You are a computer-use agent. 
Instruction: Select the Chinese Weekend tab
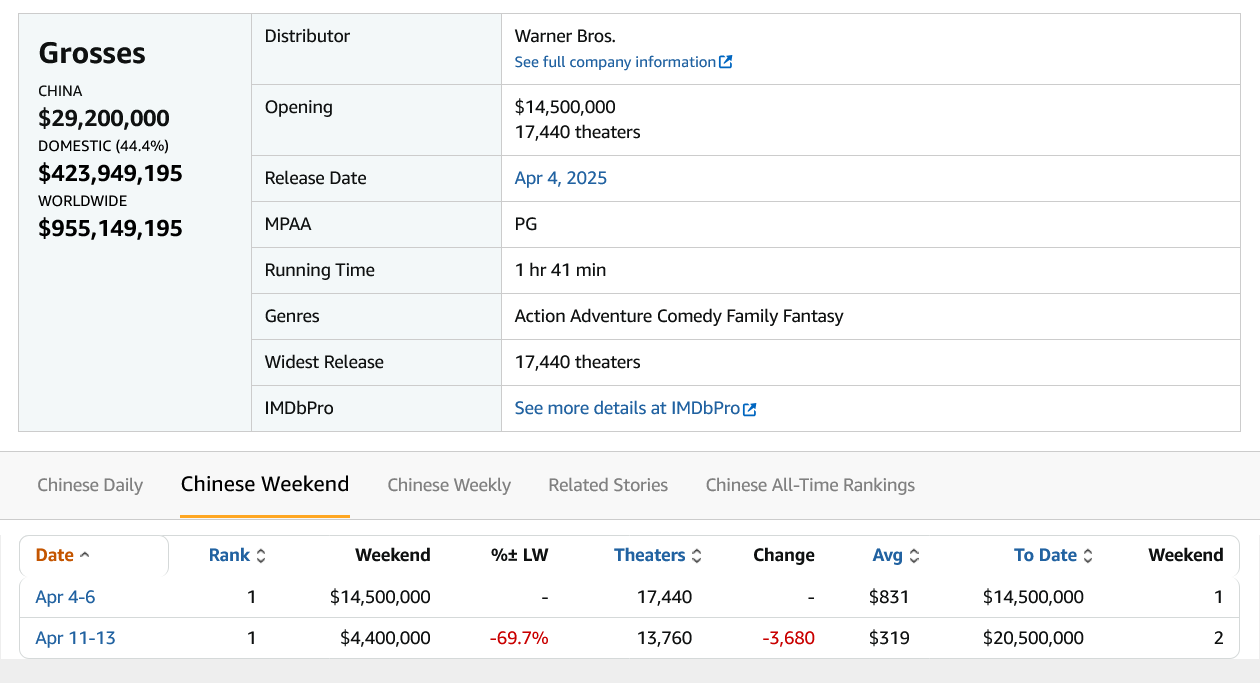(x=265, y=484)
